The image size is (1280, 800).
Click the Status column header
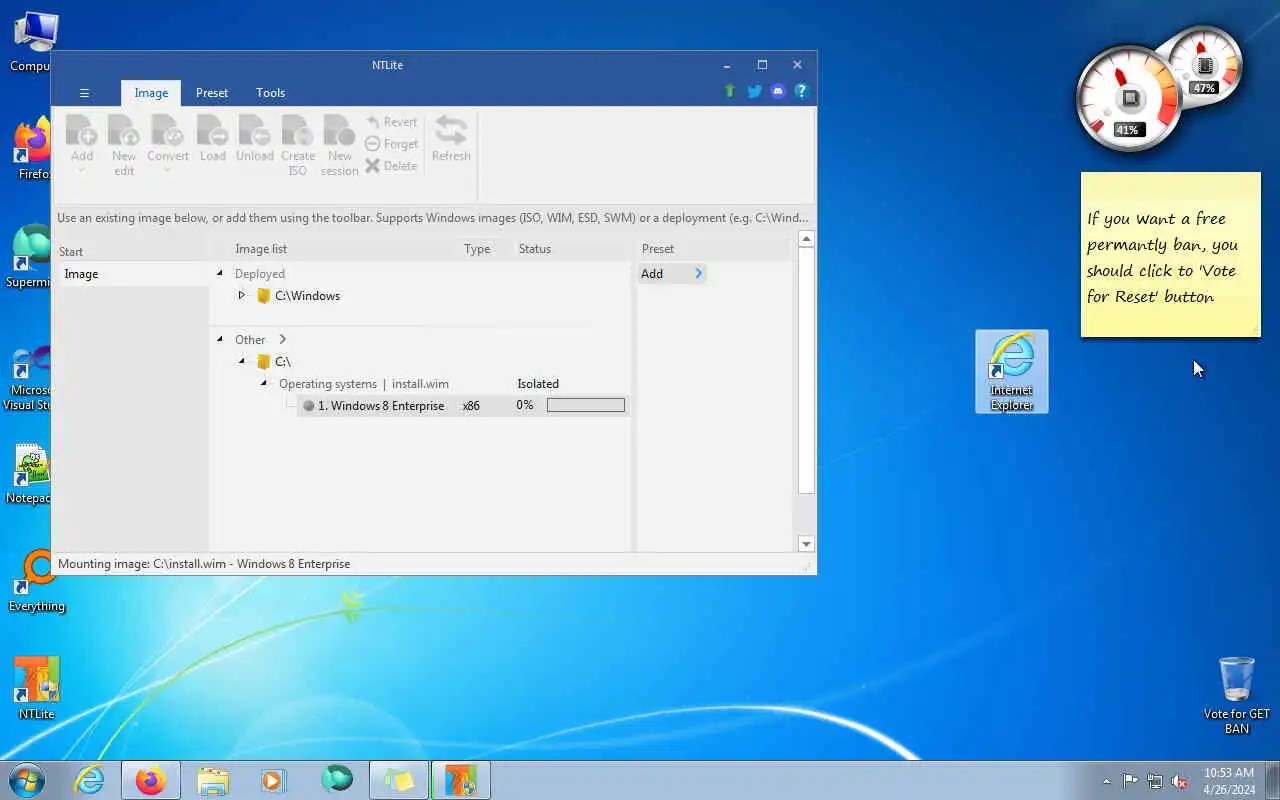pyautogui.click(x=535, y=249)
